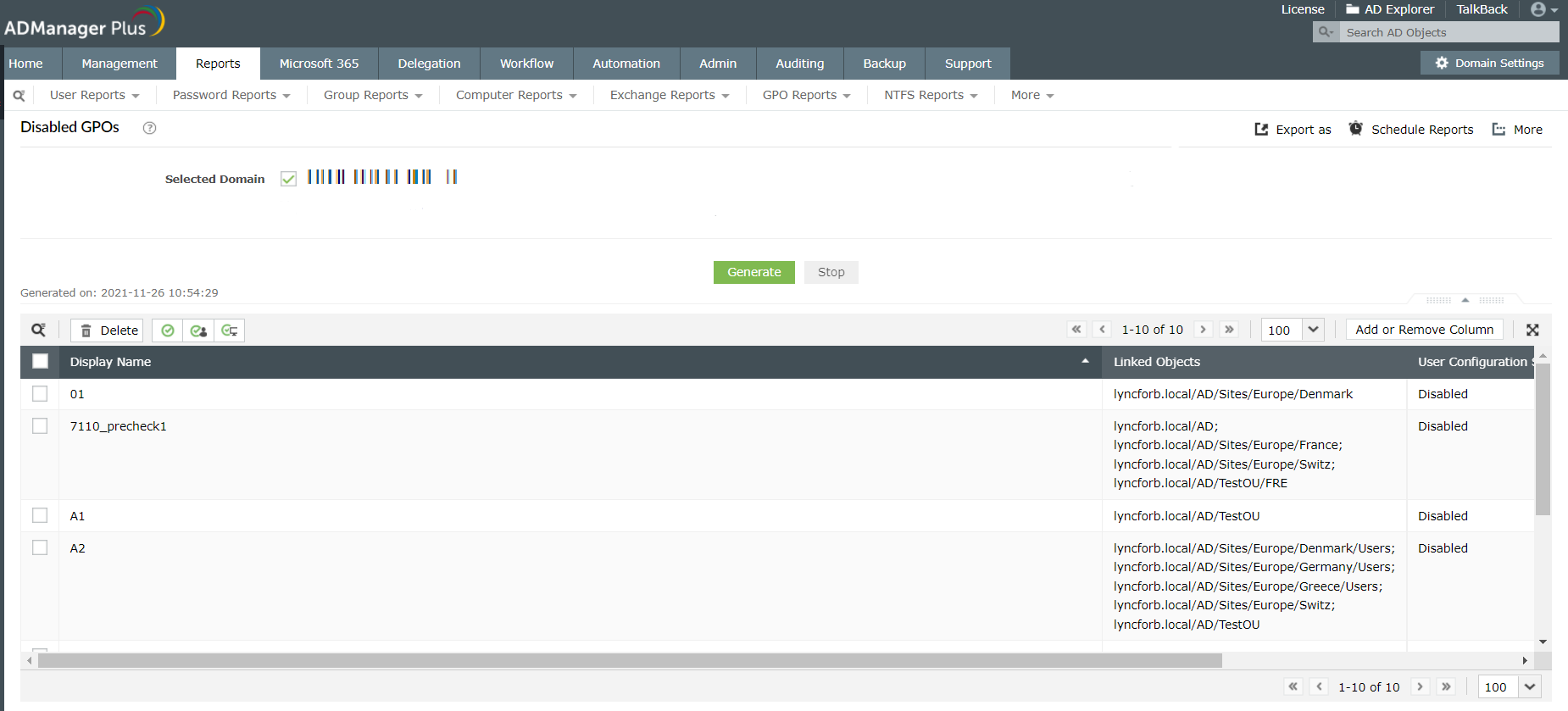Open help for Disabled GPOs
This screenshot has width=1568, height=711.
pos(149,128)
